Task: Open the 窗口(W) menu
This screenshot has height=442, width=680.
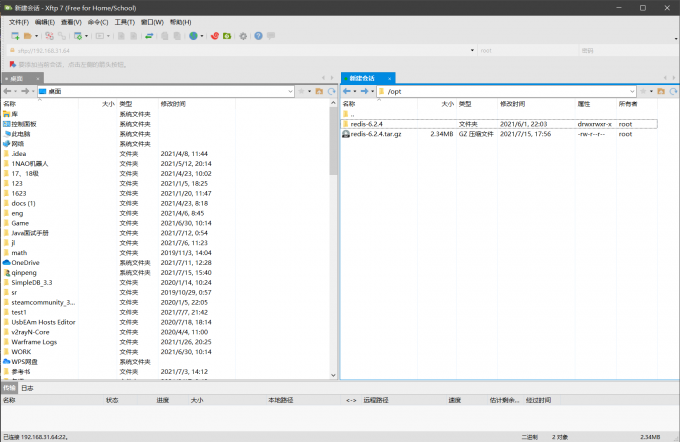Action: (x=152, y=22)
